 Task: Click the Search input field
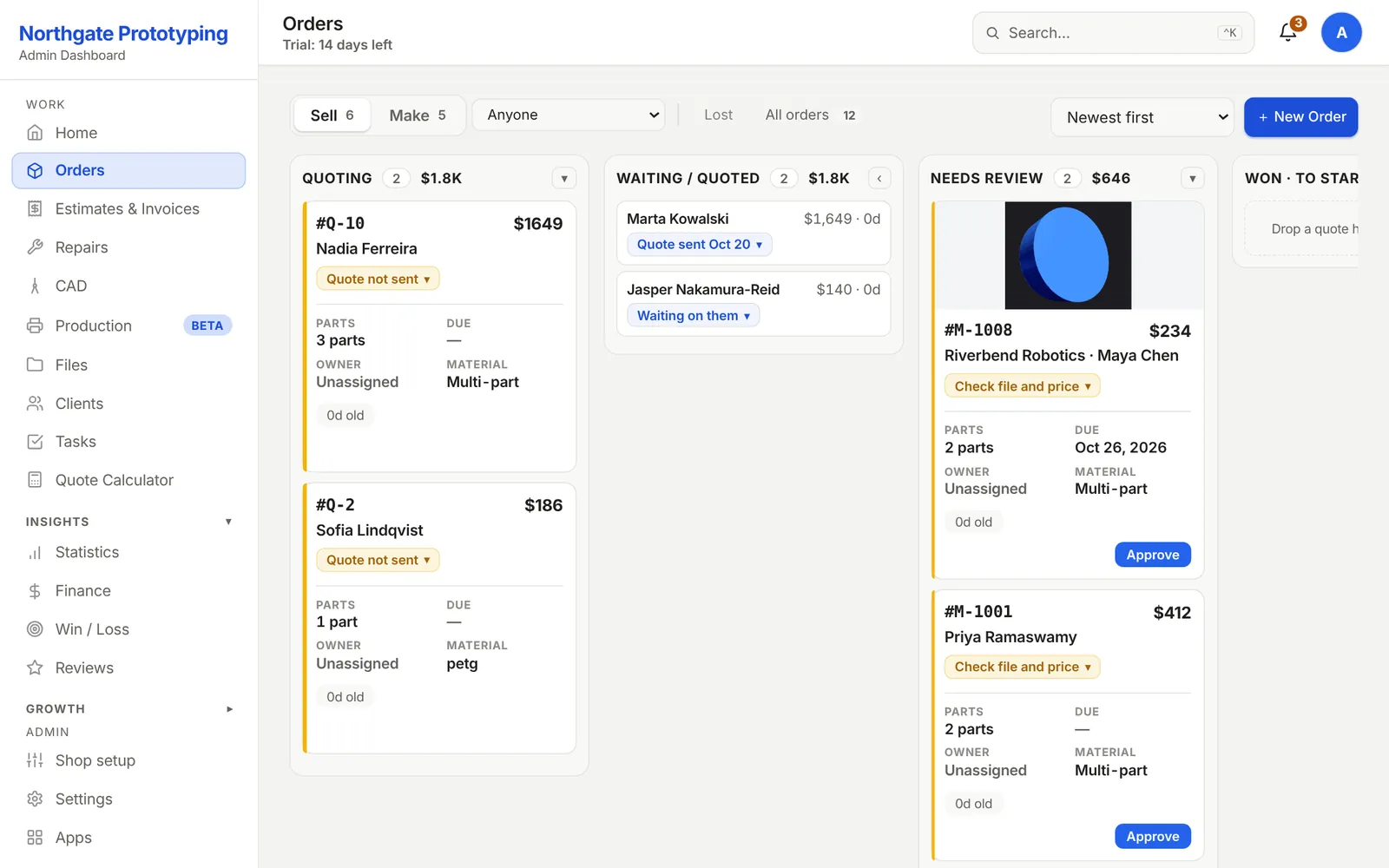tap(1113, 33)
